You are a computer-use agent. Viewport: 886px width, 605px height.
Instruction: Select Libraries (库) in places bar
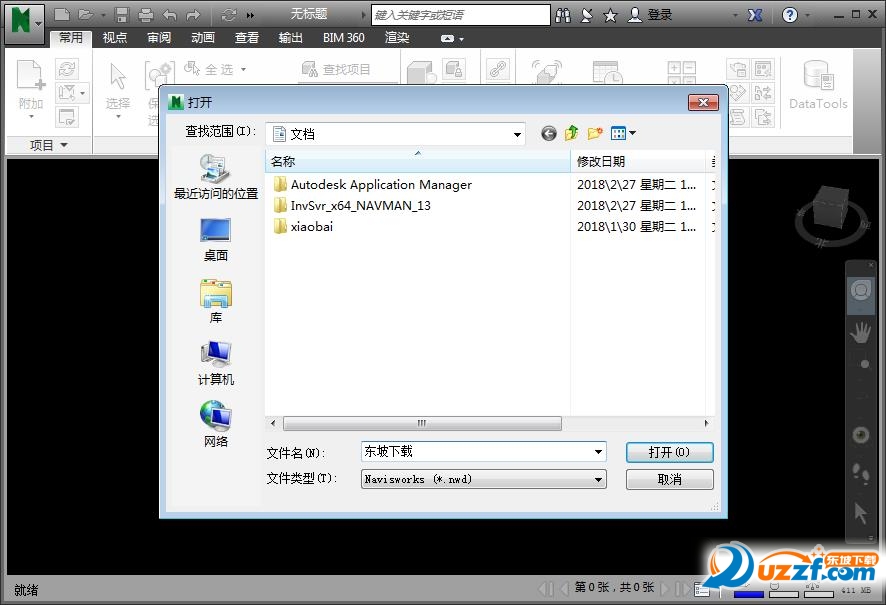[x=216, y=302]
